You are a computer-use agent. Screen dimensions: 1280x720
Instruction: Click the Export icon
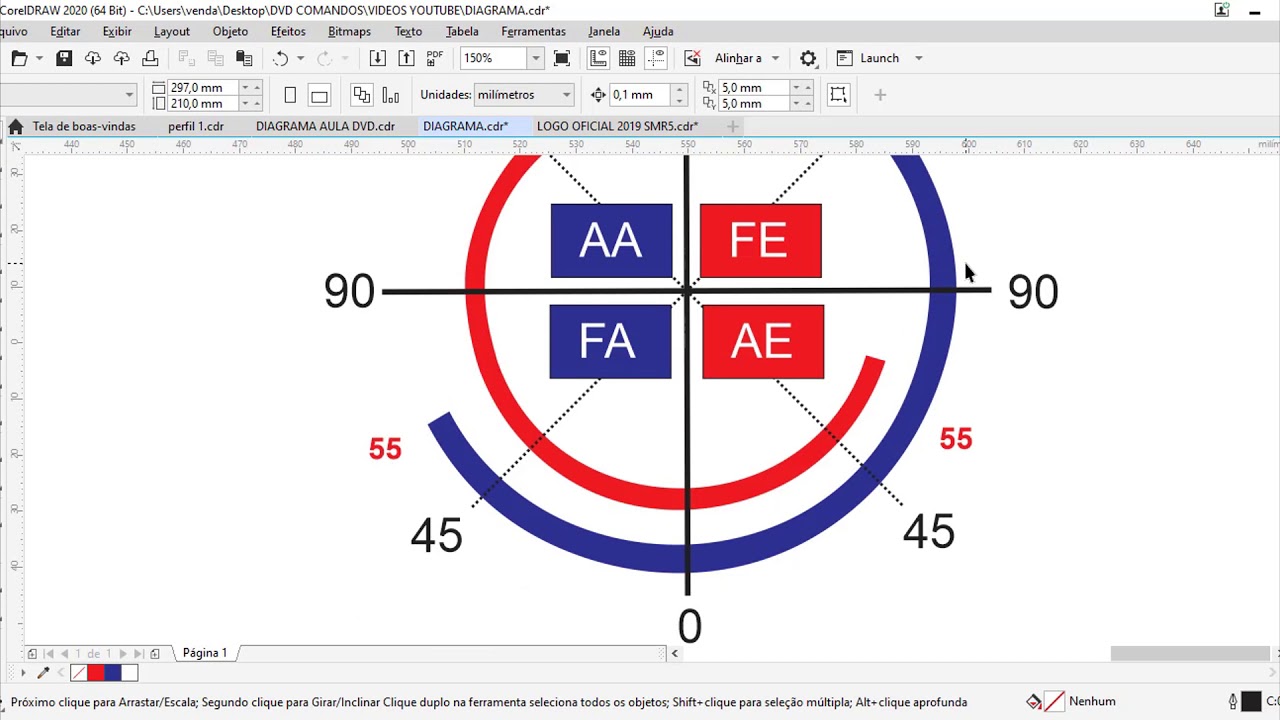click(x=406, y=58)
